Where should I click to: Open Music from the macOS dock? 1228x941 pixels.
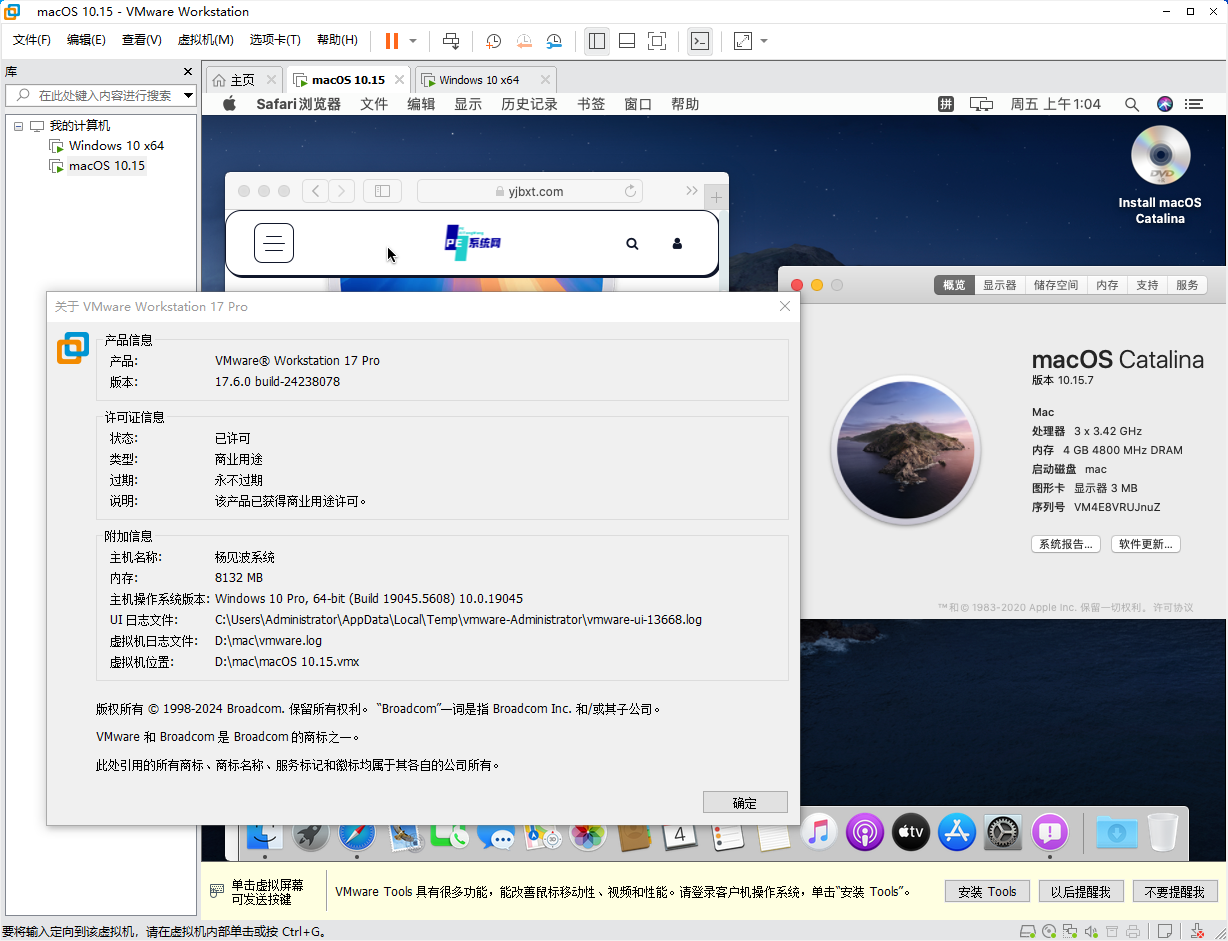tap(819, 832)
